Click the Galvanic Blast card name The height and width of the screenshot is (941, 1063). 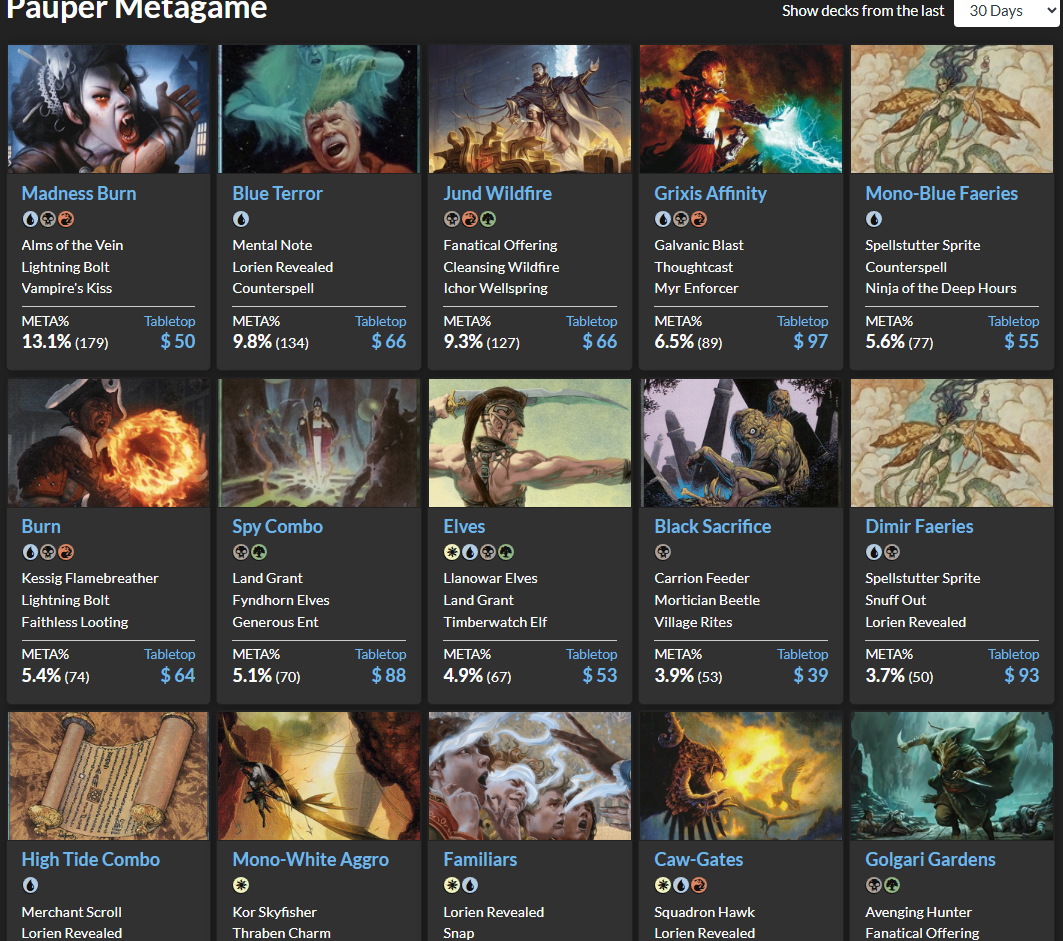699,245
